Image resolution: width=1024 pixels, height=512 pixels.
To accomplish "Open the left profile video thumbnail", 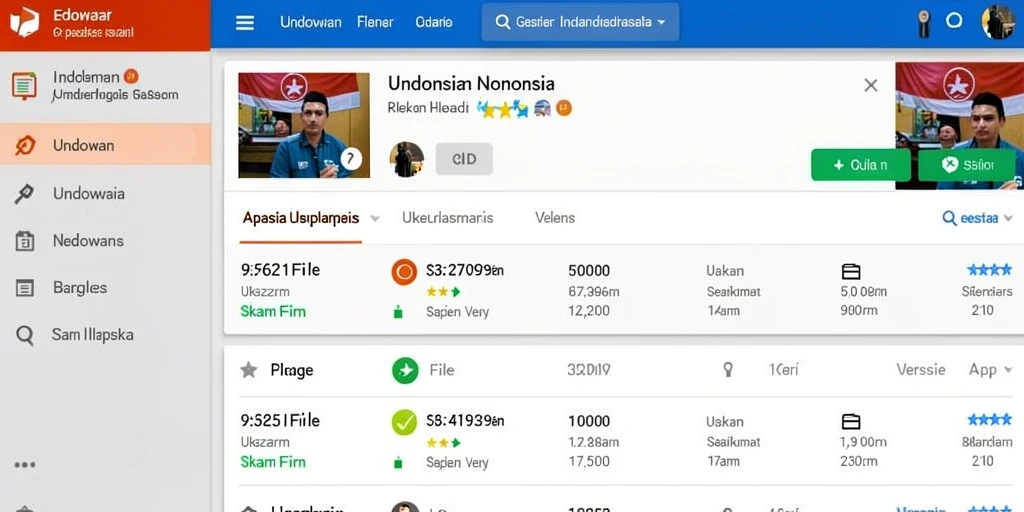I will tap(304, 125).
